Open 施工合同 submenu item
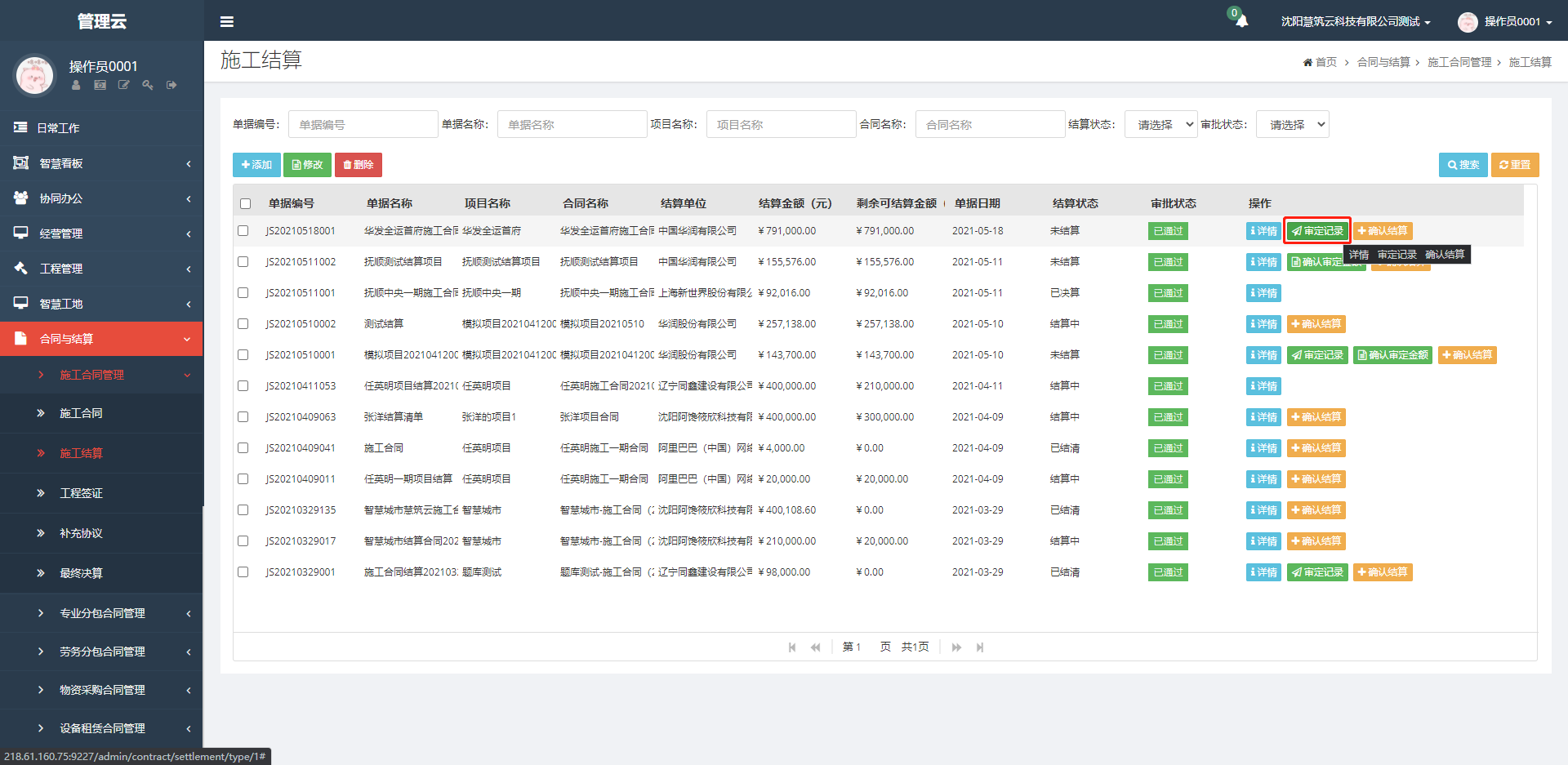Image resolution: width=1568 pixels, height=765 pixels. tap(101, 413)
